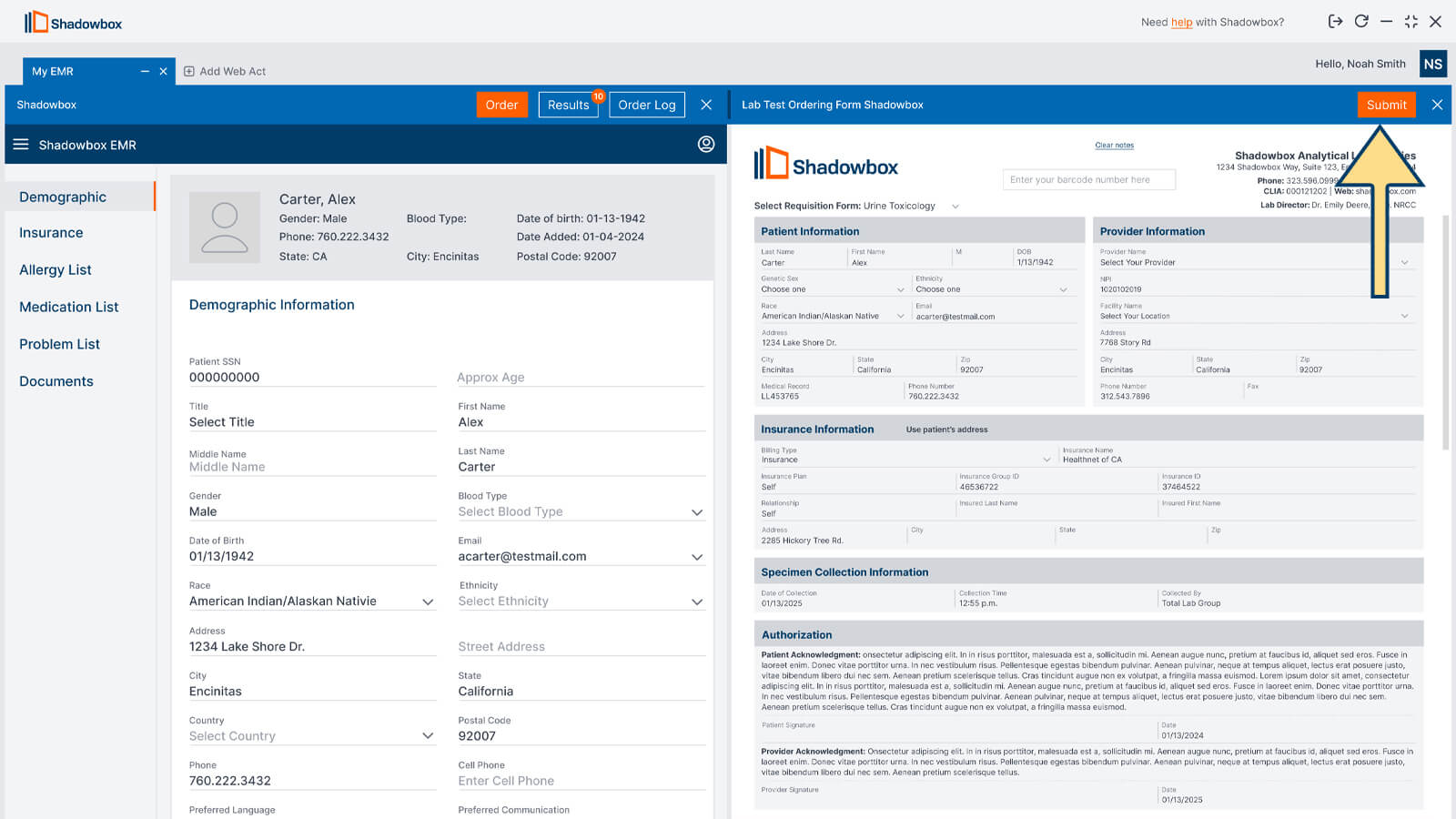Open the Problem List section
The image size is (1456, 819).
click(60, 344)
